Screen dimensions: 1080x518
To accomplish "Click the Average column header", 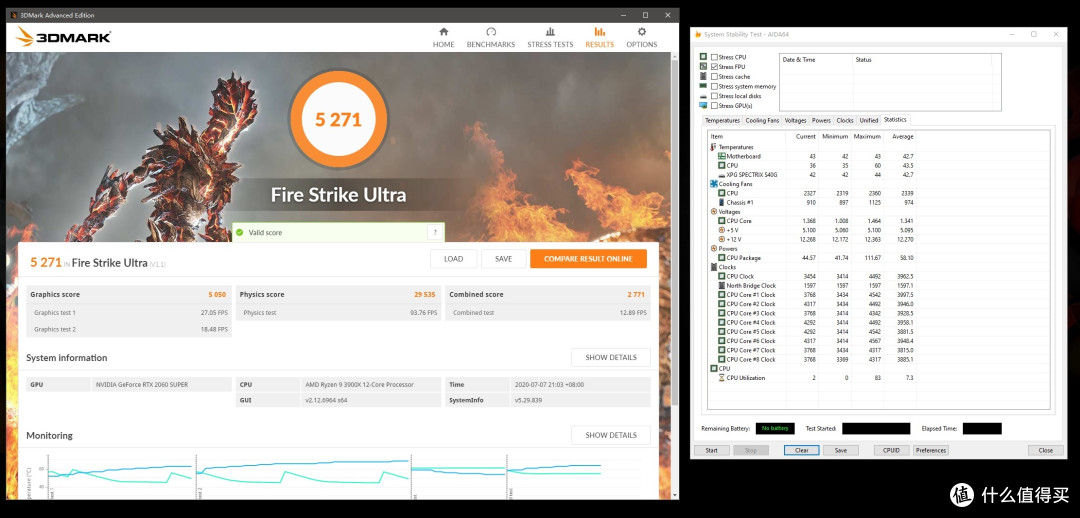I will [x=900, y=137].
